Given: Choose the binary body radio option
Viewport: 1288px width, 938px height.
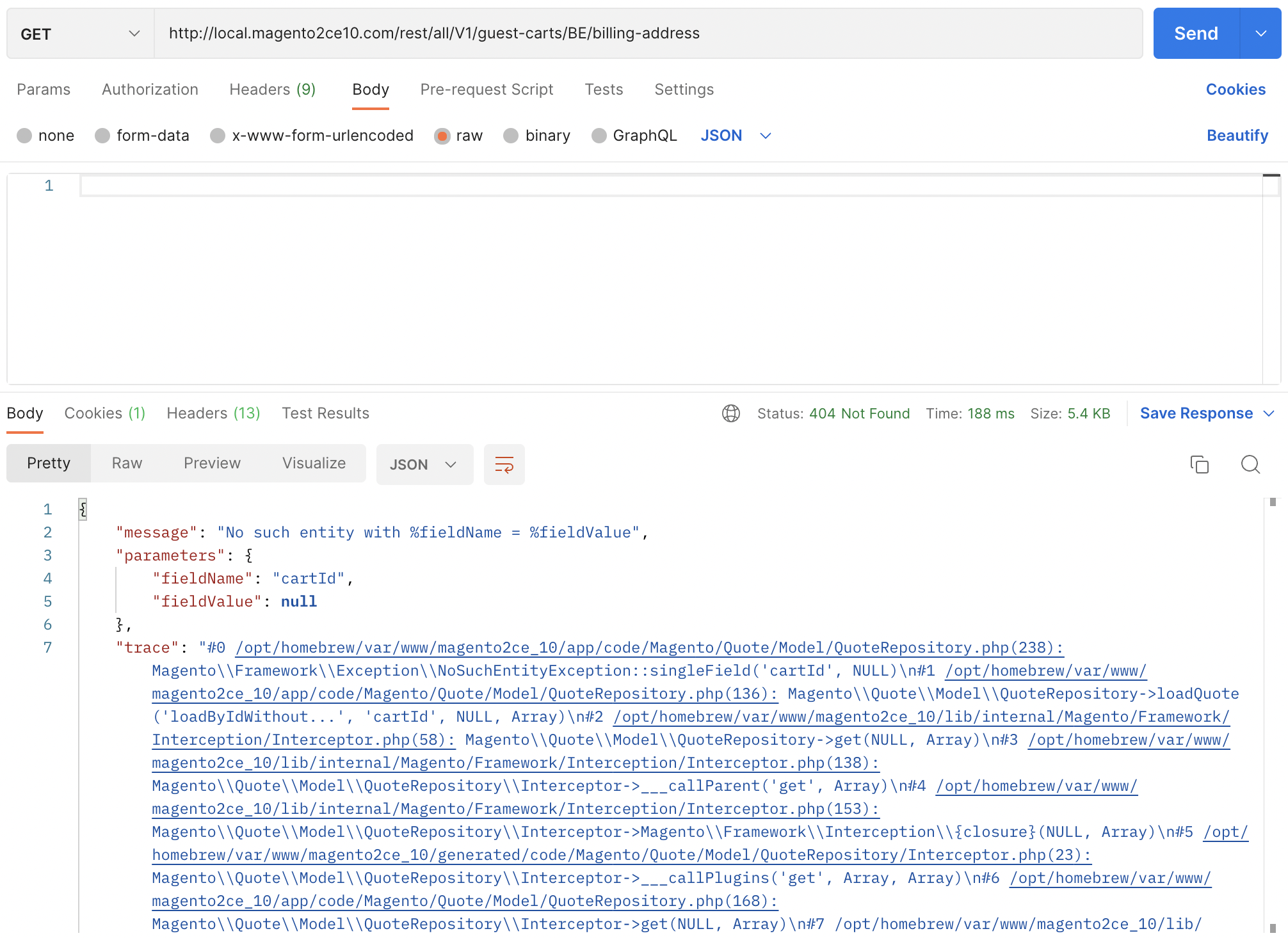Looking at the screenshot, I should pyautogui.click(x=511, y=136).
